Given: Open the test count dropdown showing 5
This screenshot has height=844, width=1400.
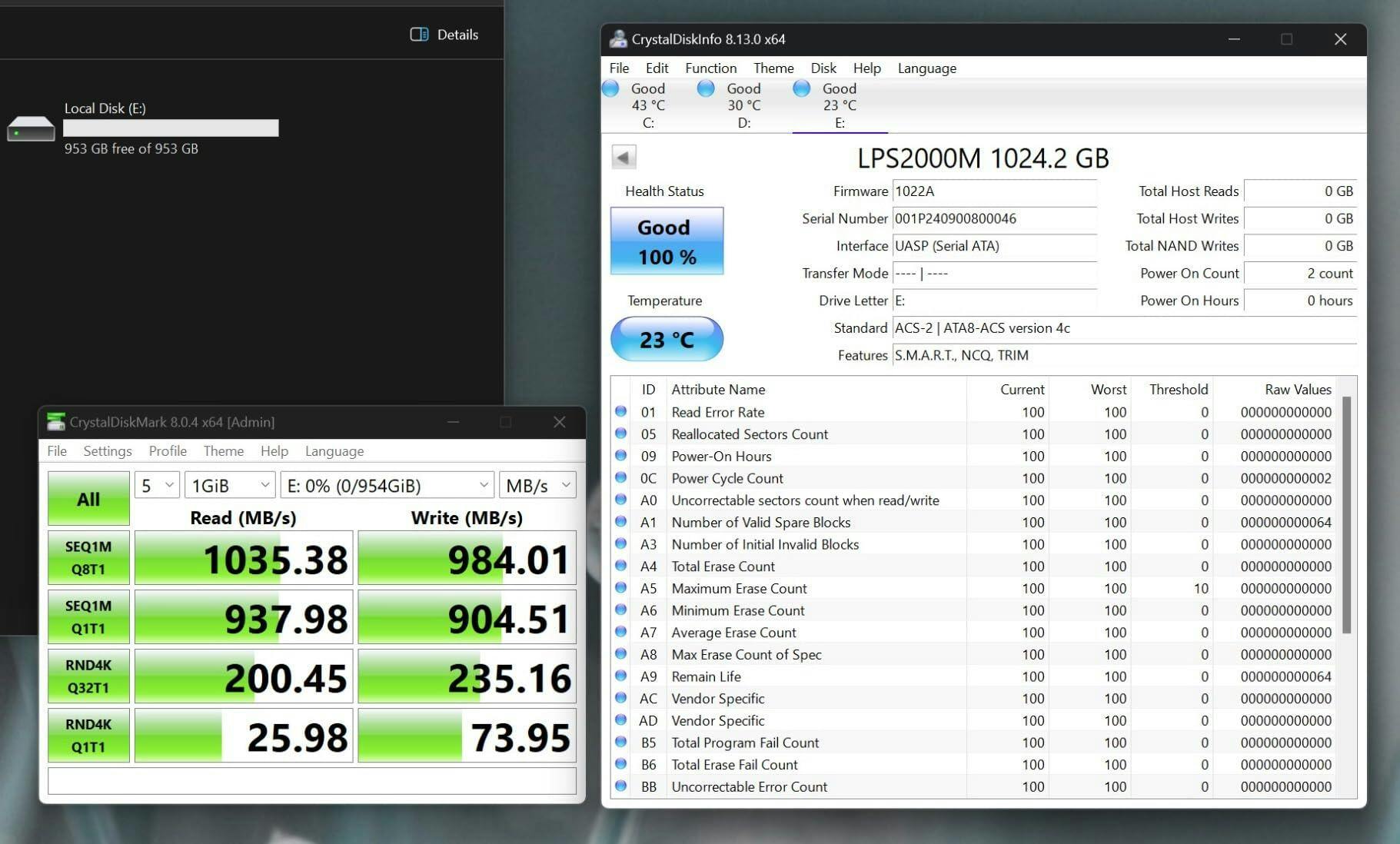Looking at the screenshot, I should (157, 486).
